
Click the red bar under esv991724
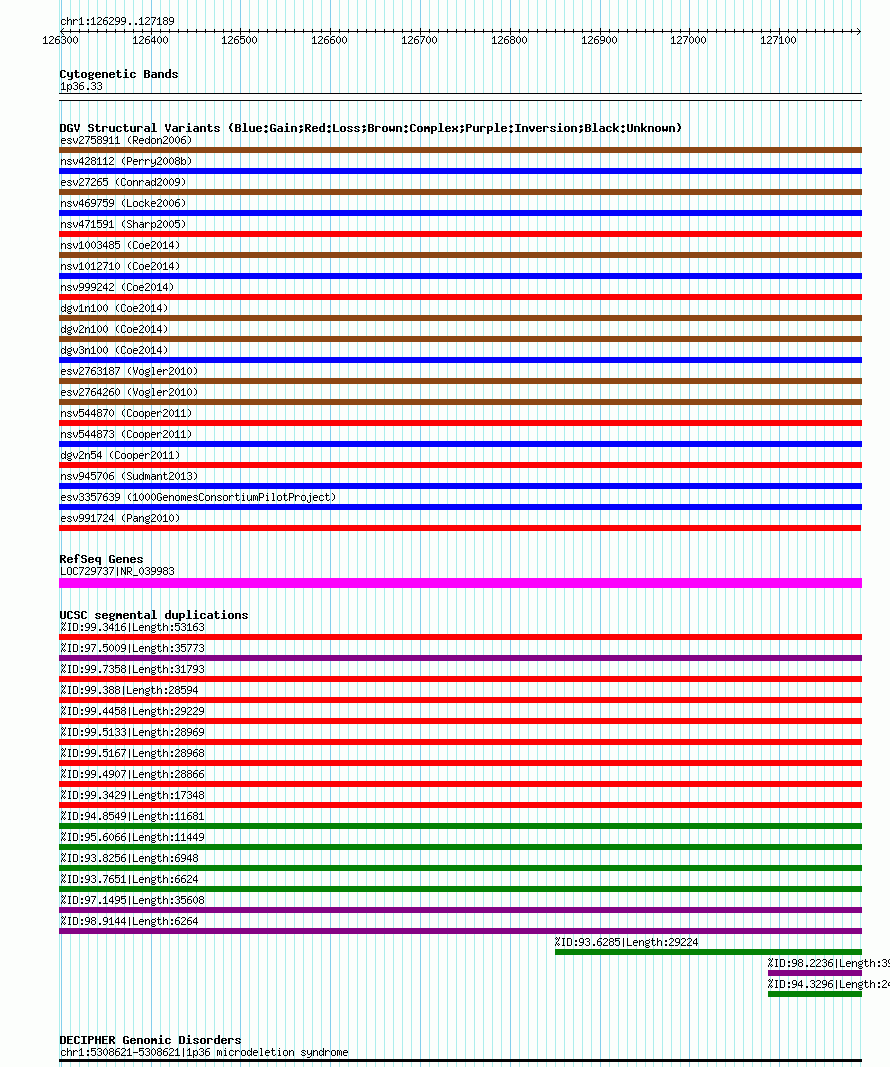tap(461, 528)
